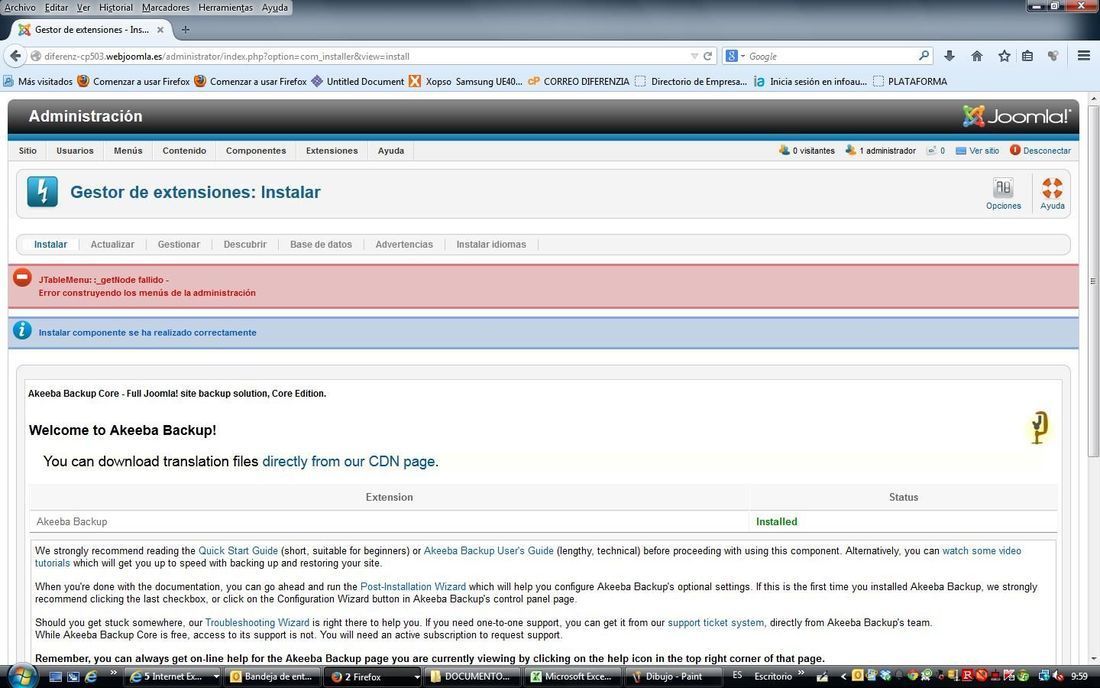
Task: Click 1 administrador status item
Action: 880,151
